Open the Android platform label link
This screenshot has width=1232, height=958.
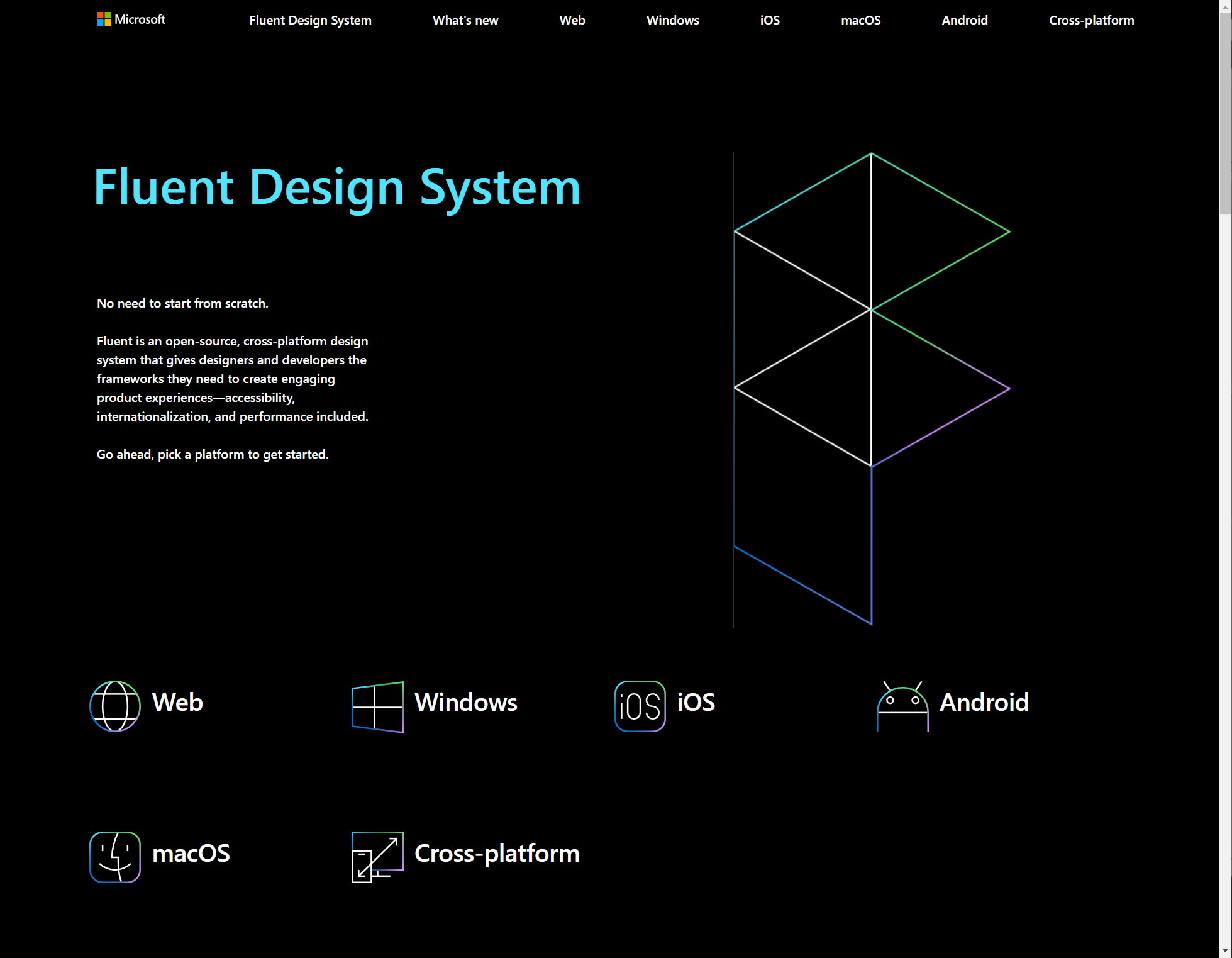point(984,702)
